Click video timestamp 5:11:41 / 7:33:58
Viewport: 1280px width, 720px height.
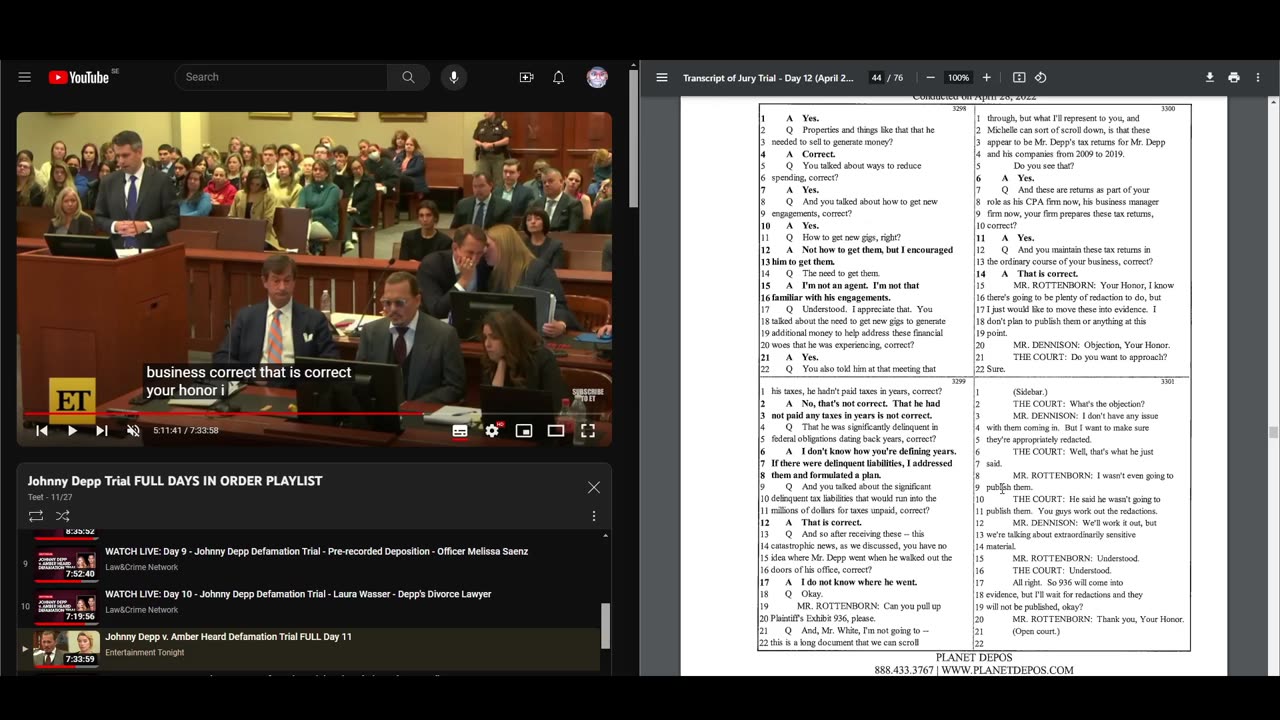click(186, 430)
